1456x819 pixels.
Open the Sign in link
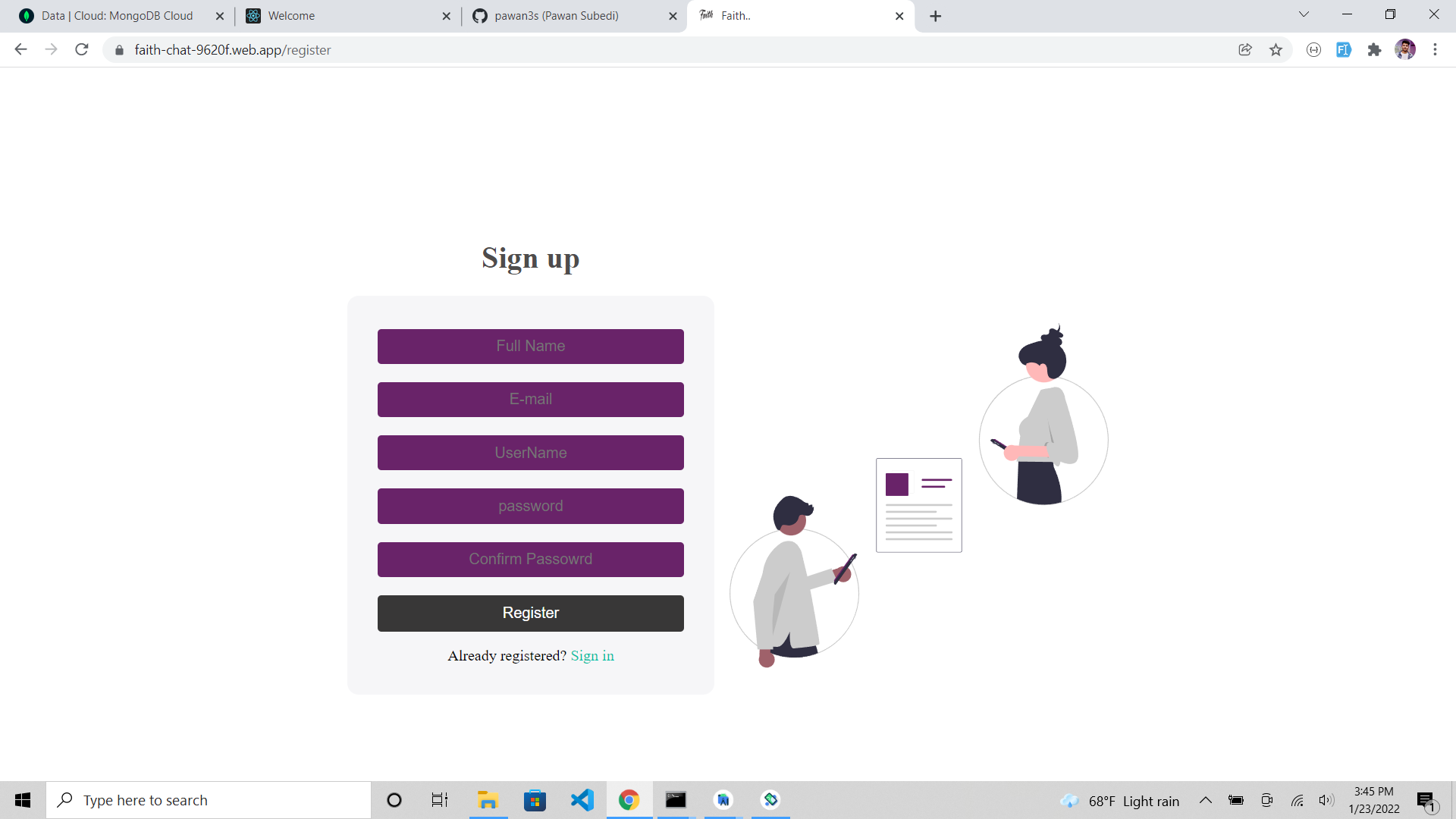click(592, 655)
